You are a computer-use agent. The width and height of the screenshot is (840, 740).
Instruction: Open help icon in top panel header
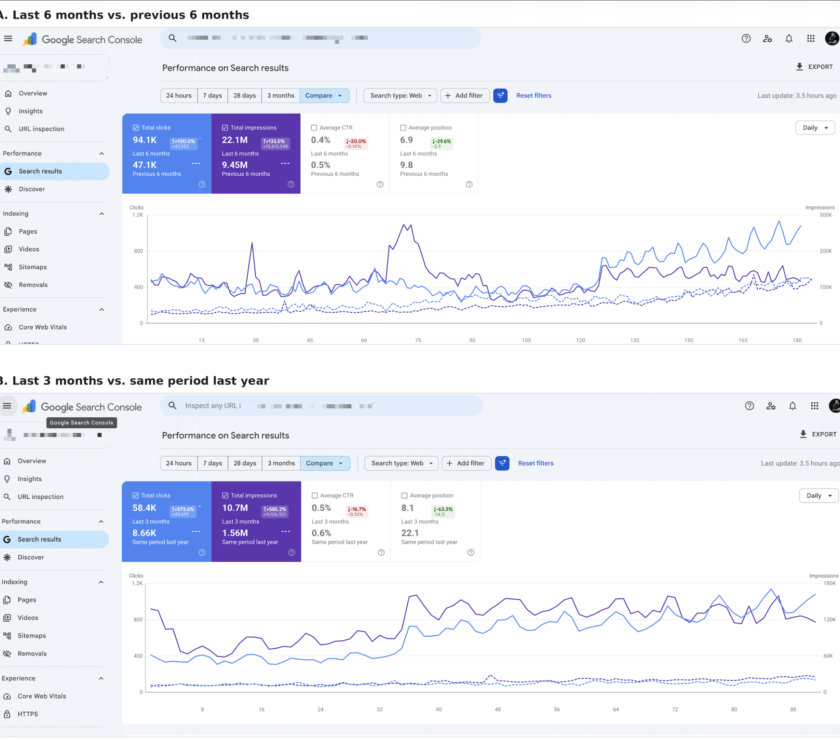pyautogui.click(x=746, y=39)
